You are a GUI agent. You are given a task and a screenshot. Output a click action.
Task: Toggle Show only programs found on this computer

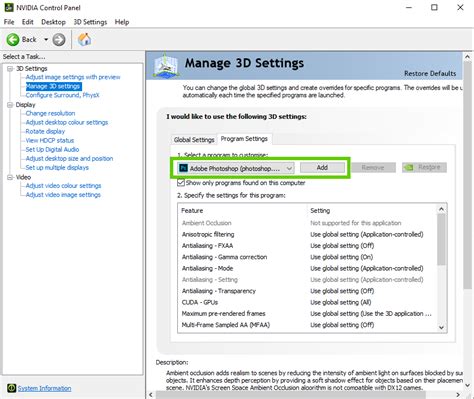coord(181,183)
